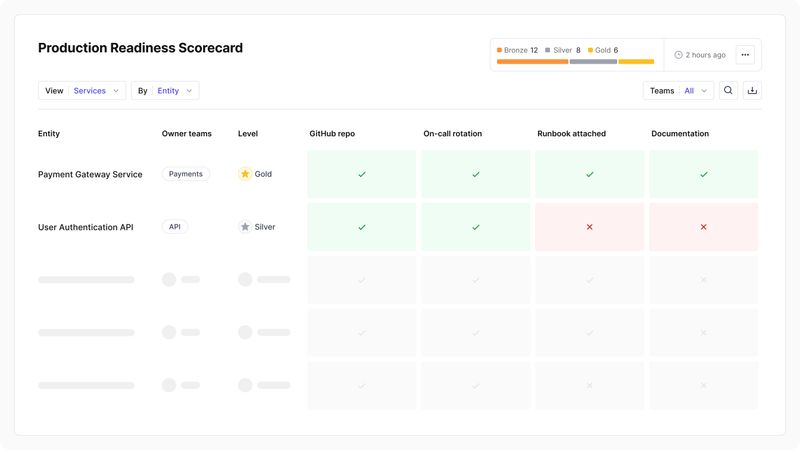Select the Runbook attached column header
Image resolution: width=800 pixels, height=450 pixels.
[x=571, y=133]
